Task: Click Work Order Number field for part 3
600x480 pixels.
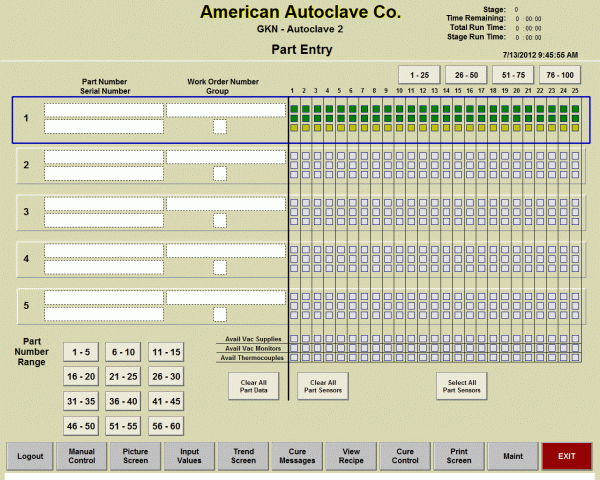Action: pyautogui.click(x=226, y=203)
